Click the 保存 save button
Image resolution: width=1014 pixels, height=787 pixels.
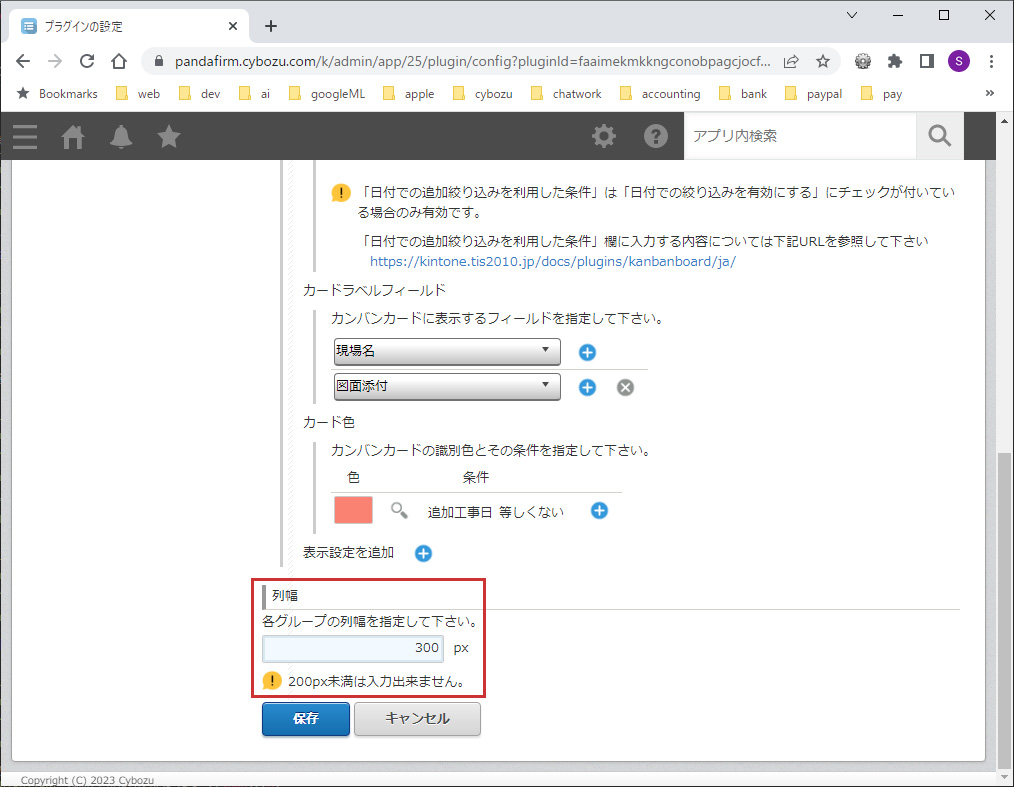tap(305, 719)
